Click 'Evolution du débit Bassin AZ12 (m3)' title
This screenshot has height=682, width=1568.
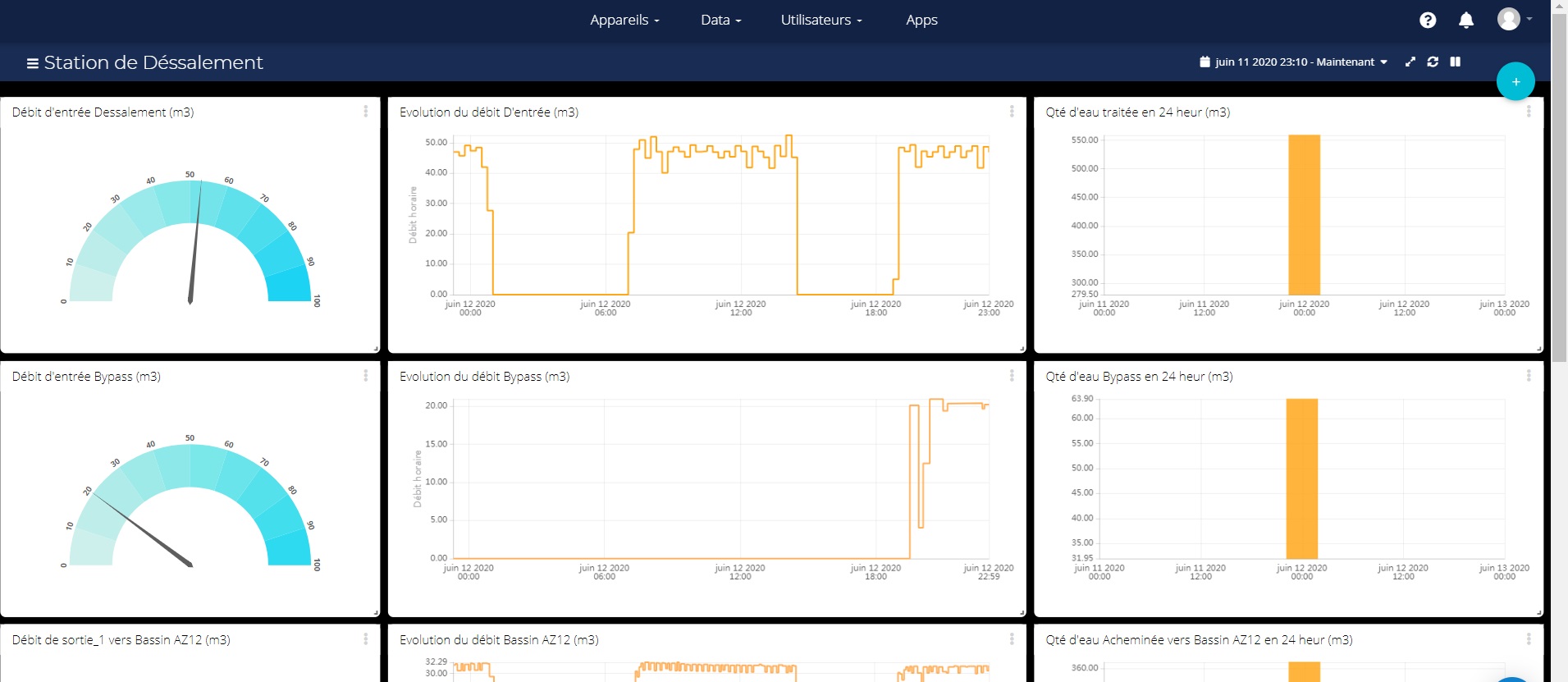pyautogui.click(x=499, y=640)
